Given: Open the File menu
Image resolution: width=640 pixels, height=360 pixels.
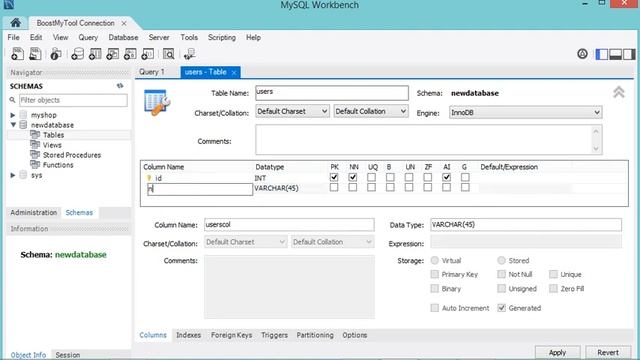Looking at the screenshot, I should [x=13, y=37].
